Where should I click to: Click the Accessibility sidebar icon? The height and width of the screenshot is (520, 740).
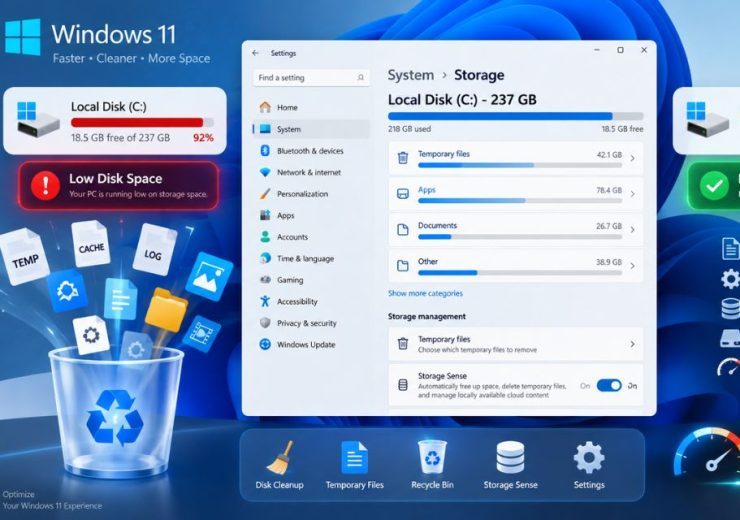click(x=265, y=301)
